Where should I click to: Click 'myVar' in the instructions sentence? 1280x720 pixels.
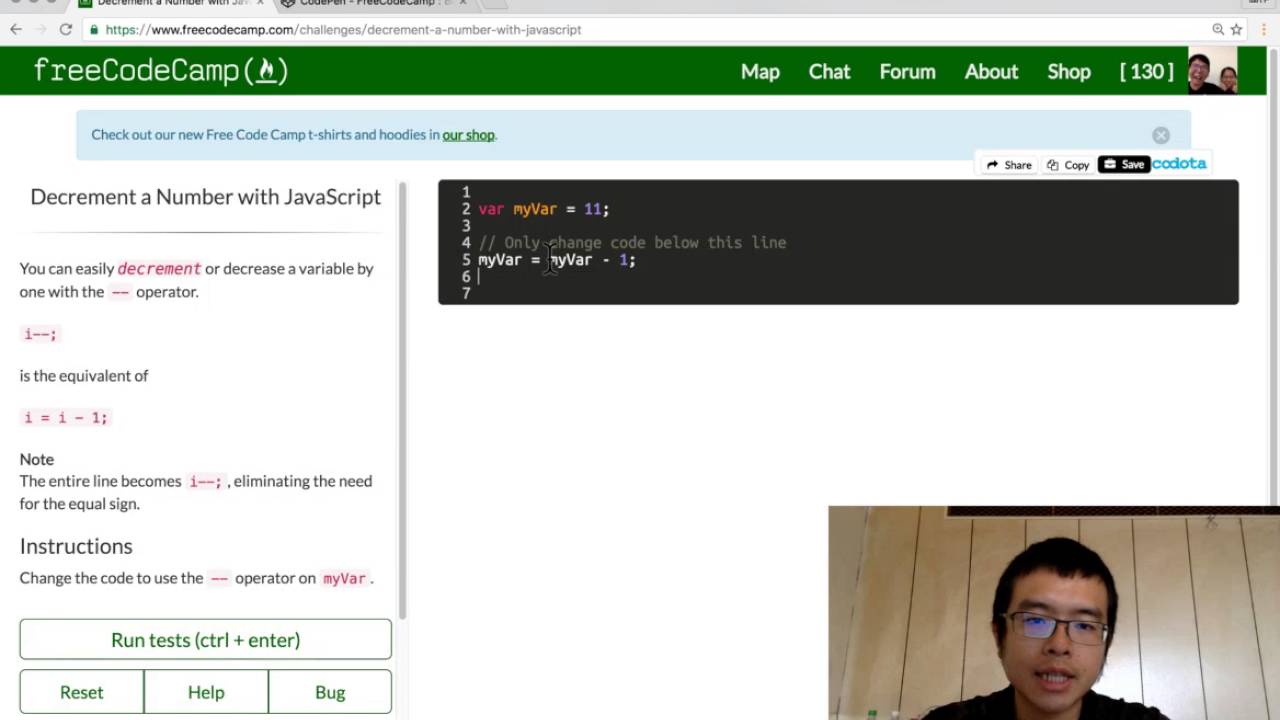[344, 578]
